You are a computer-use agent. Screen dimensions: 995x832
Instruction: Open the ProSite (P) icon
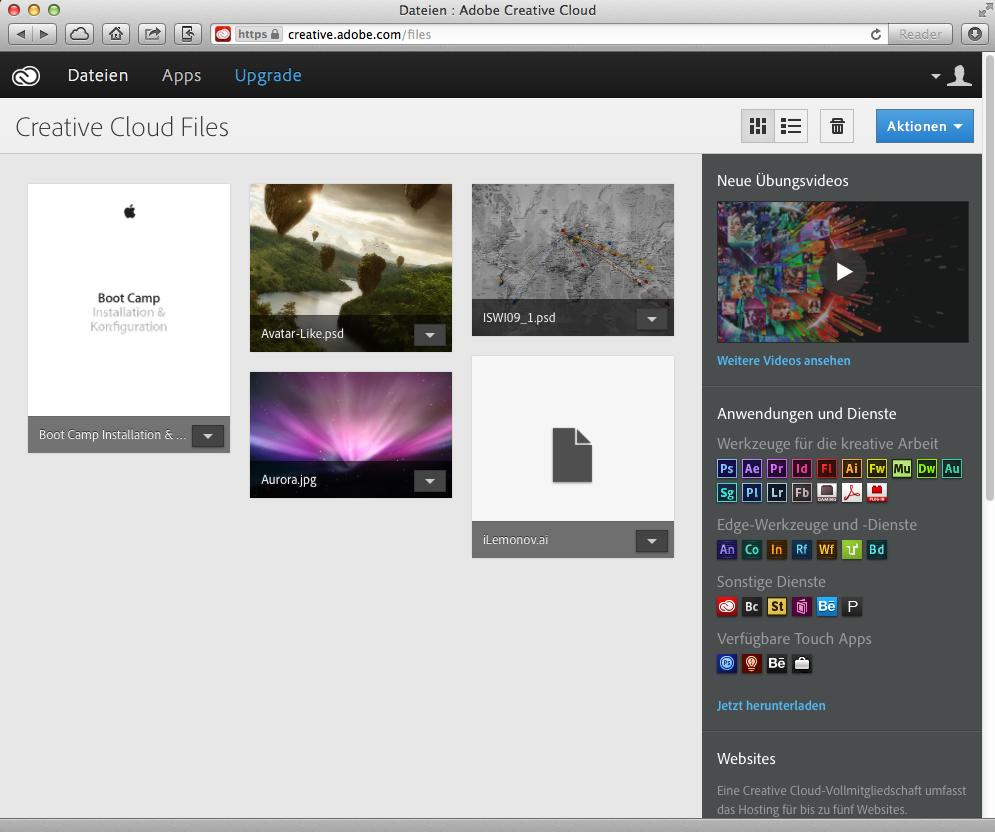(x=852, y=607)
